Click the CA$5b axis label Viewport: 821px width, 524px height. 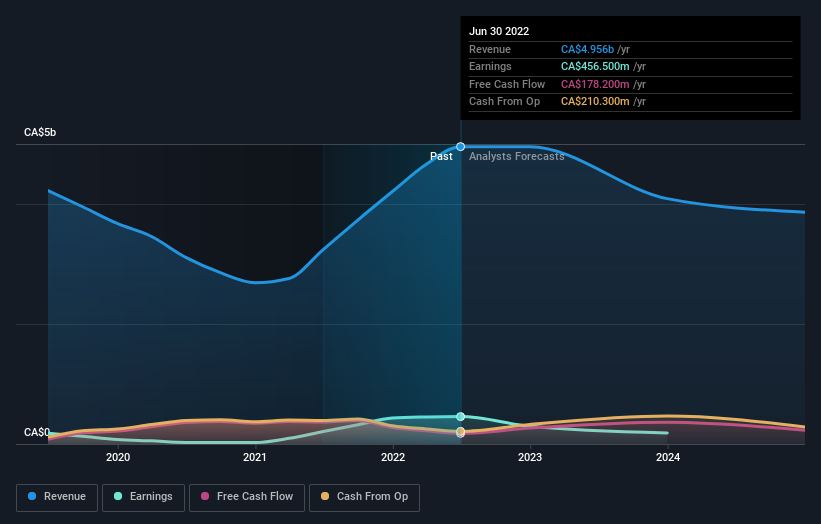[x=40, y=132]
